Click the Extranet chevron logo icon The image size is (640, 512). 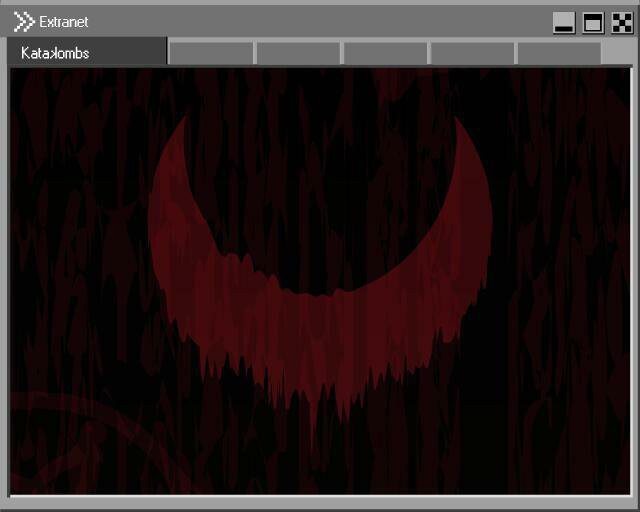[24, 22]
